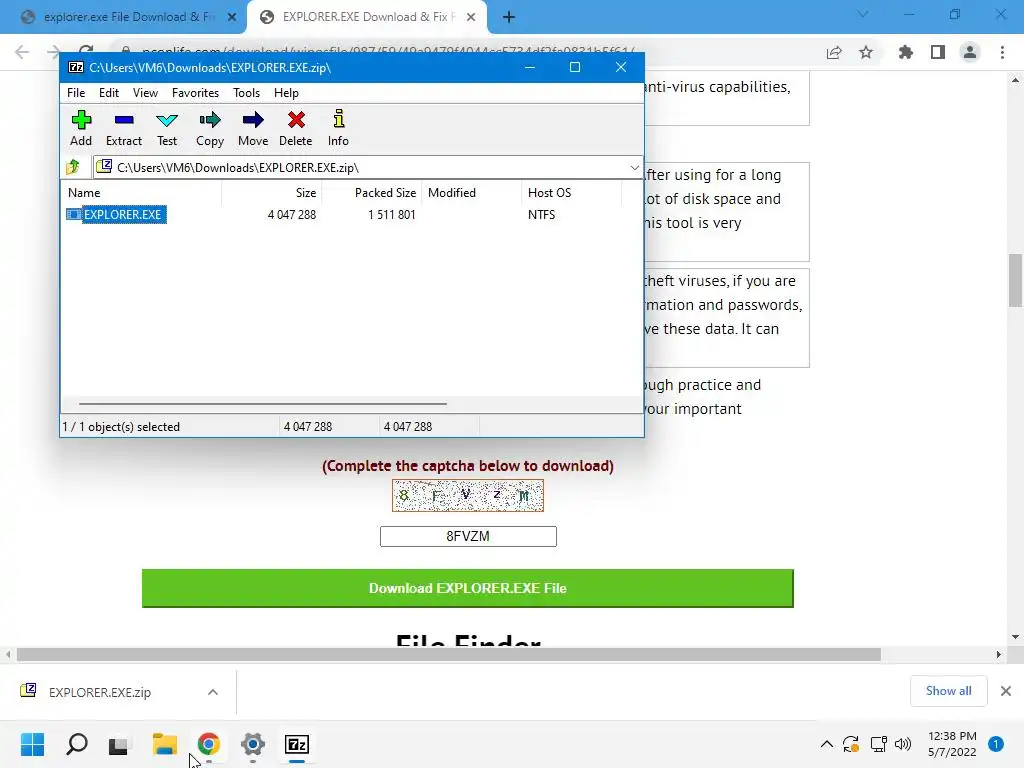Click the captcha text input field
This screenshot has height=768, width=1024.
pyautogui.click(x=468, y=536)
